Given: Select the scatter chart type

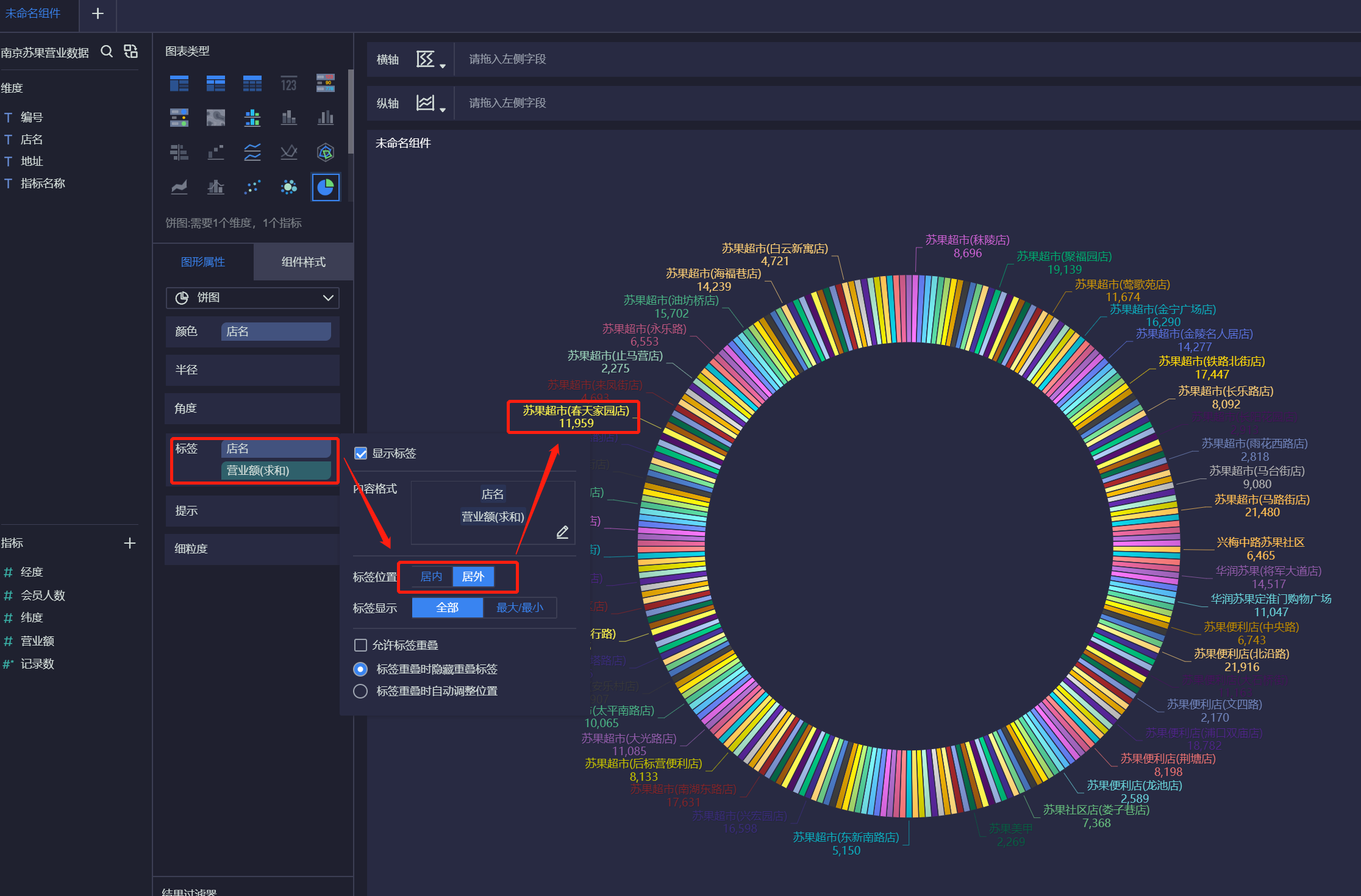Looking at the screenshot, I should pyautogui.click(x=252, y=187).
